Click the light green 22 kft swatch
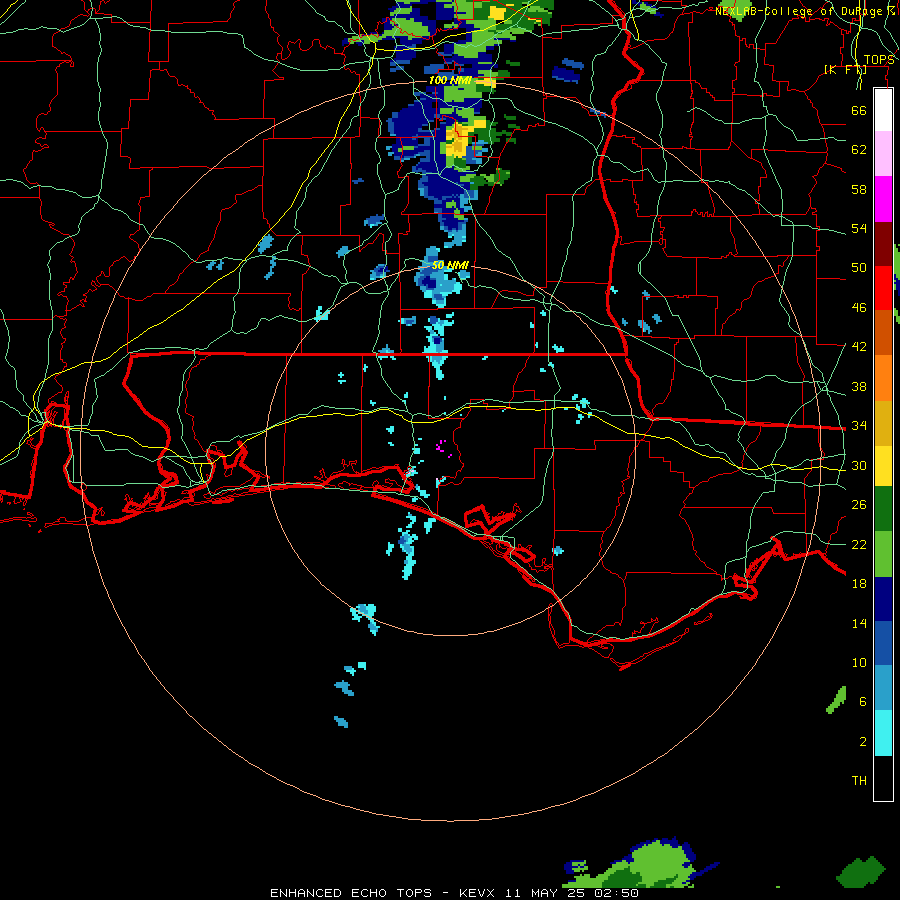This screenshot has height=900, width=900. click(883, 553)
